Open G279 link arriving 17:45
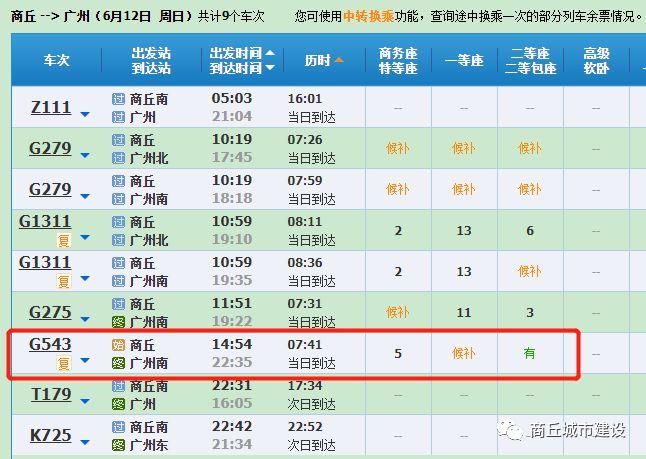 [50, 148]
